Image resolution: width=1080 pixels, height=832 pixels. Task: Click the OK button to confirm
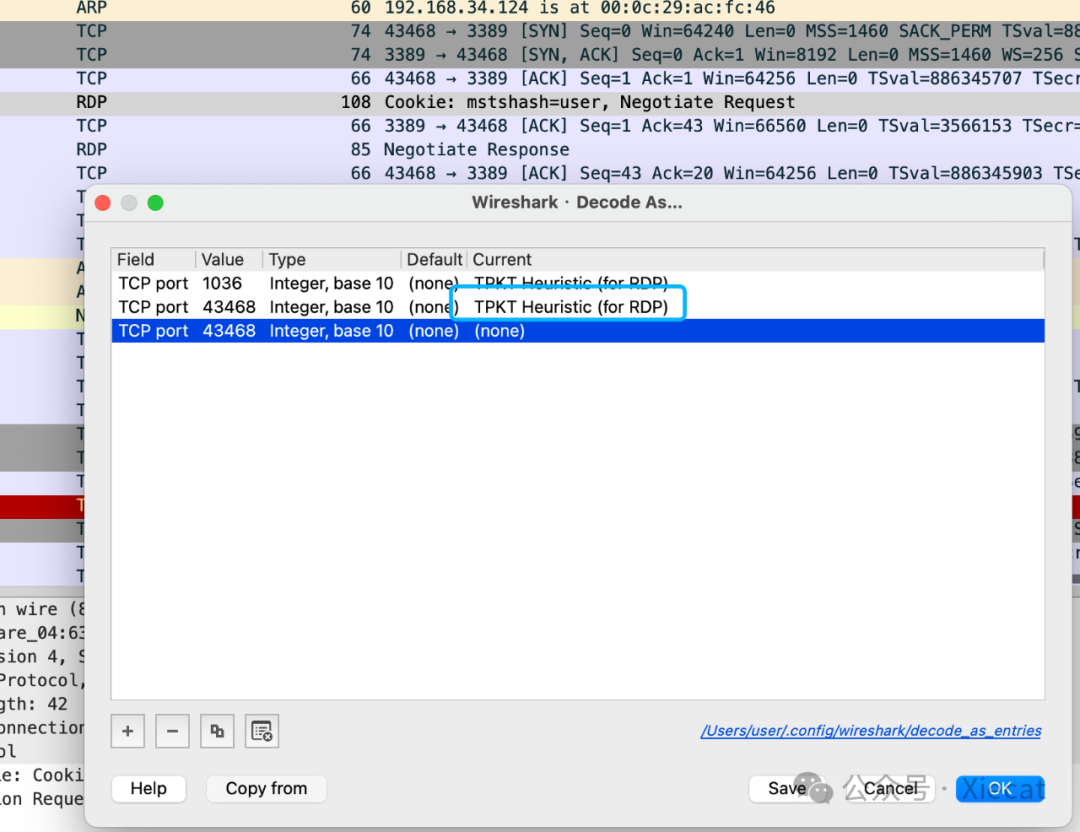(x=1000, y=788)
